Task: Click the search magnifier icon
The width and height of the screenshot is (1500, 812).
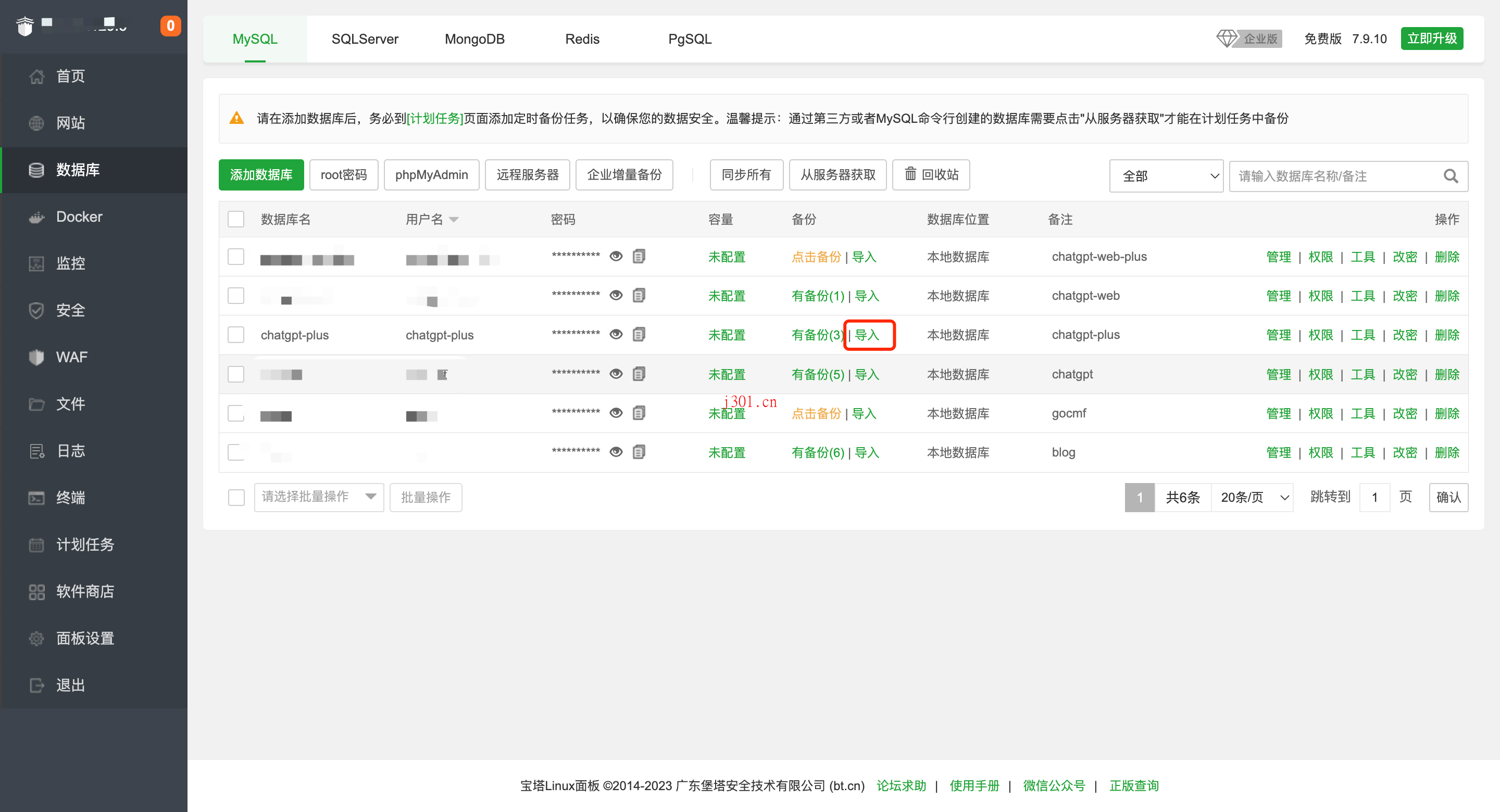Action: point(1450,176)
